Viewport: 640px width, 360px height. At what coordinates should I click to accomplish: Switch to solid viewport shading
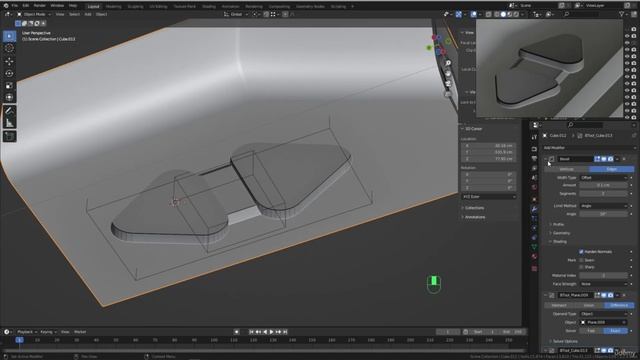(x=503, y=14)
